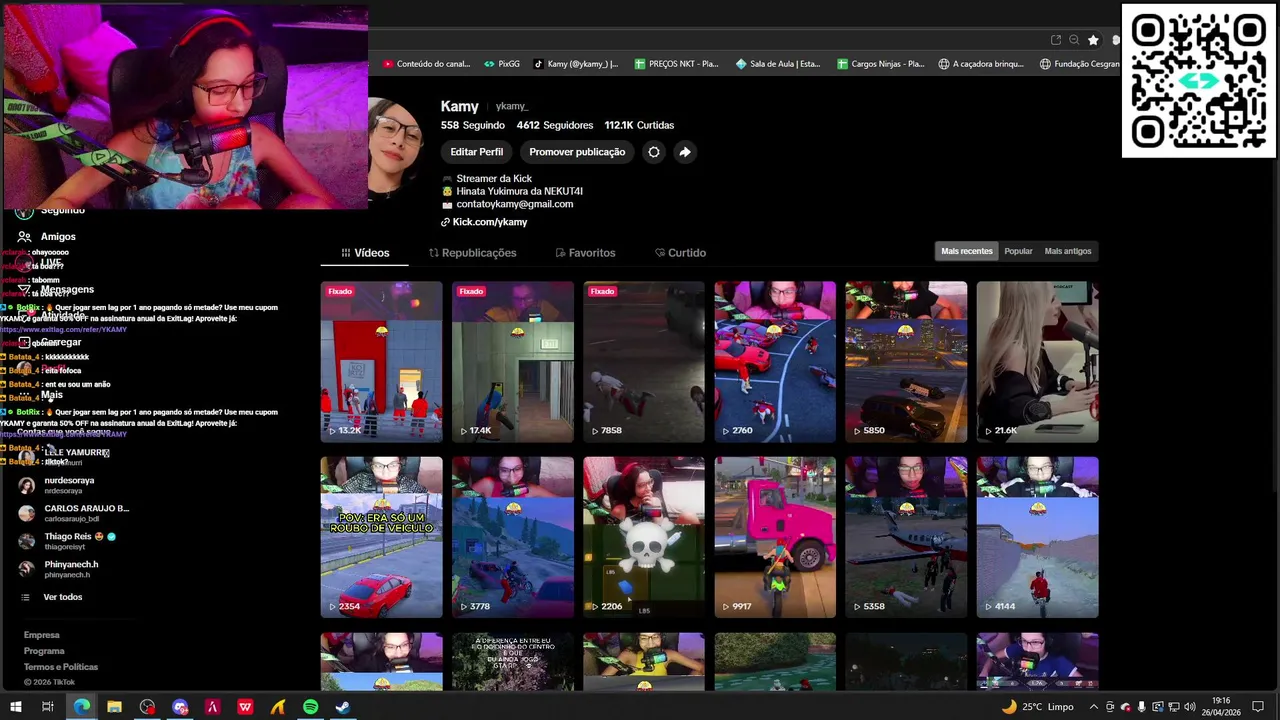Viewport: 1280px width, 720px height.
Task: Open video with 5850 views
Action: coord(906,362)
